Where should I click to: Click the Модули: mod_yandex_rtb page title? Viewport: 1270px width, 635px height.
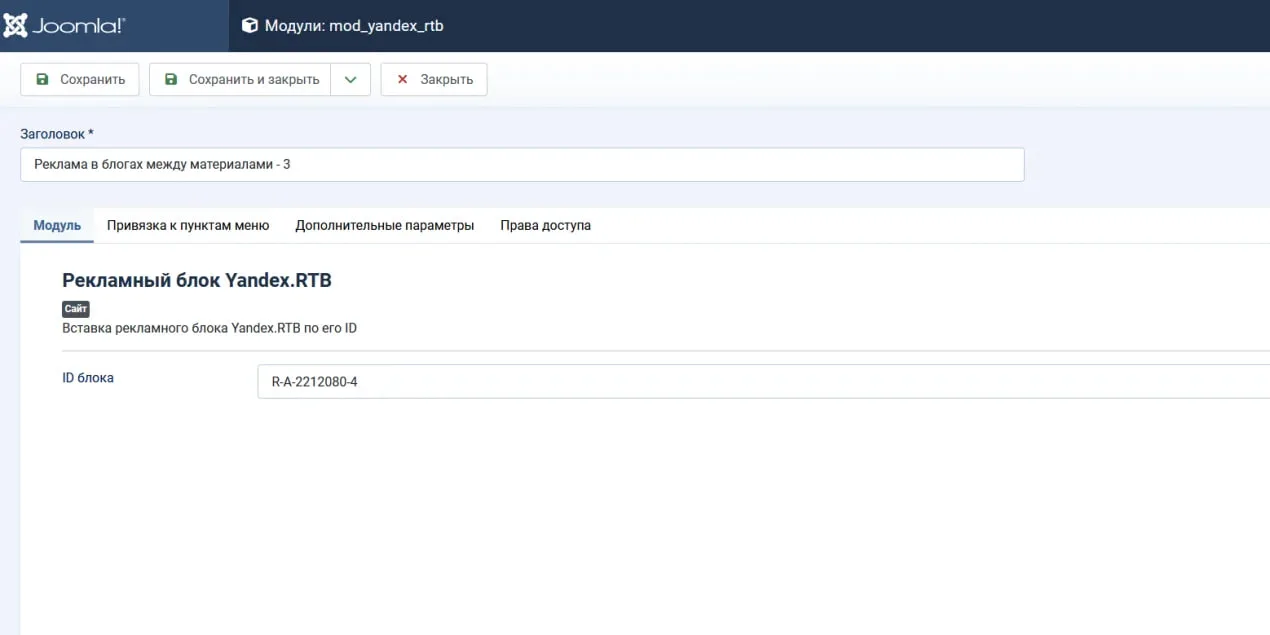[354, 26]
